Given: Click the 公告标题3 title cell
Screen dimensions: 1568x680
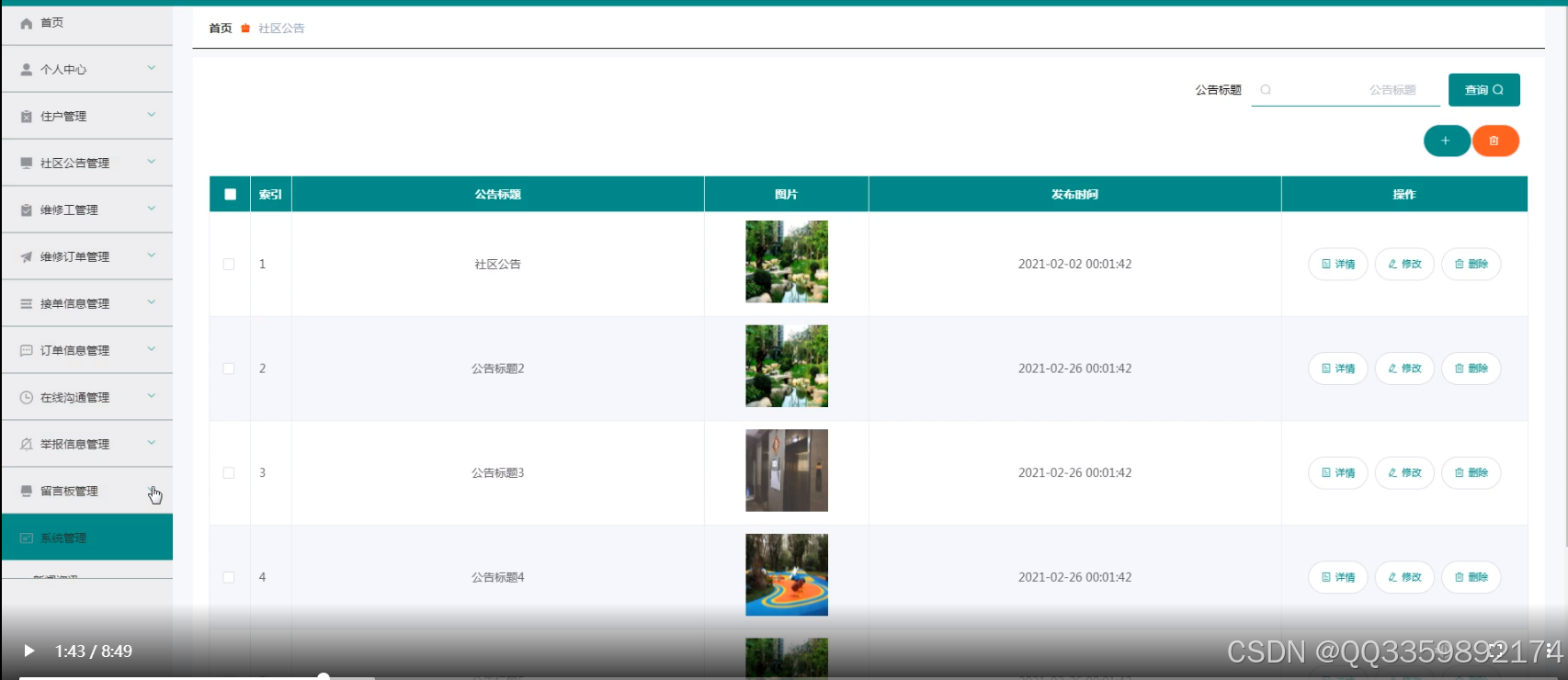Looking at the screenshot, I should pyautogui.click(x=498, y=473).
